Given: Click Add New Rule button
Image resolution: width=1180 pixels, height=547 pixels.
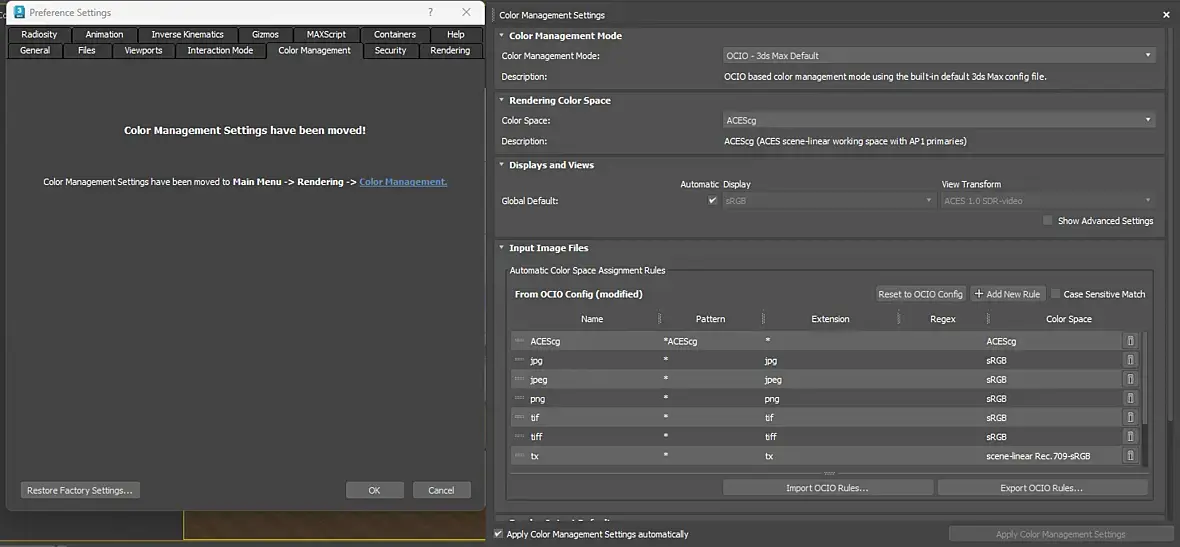Looking at the screenshot, I should pyautogui.click(x=1007, y=294).
